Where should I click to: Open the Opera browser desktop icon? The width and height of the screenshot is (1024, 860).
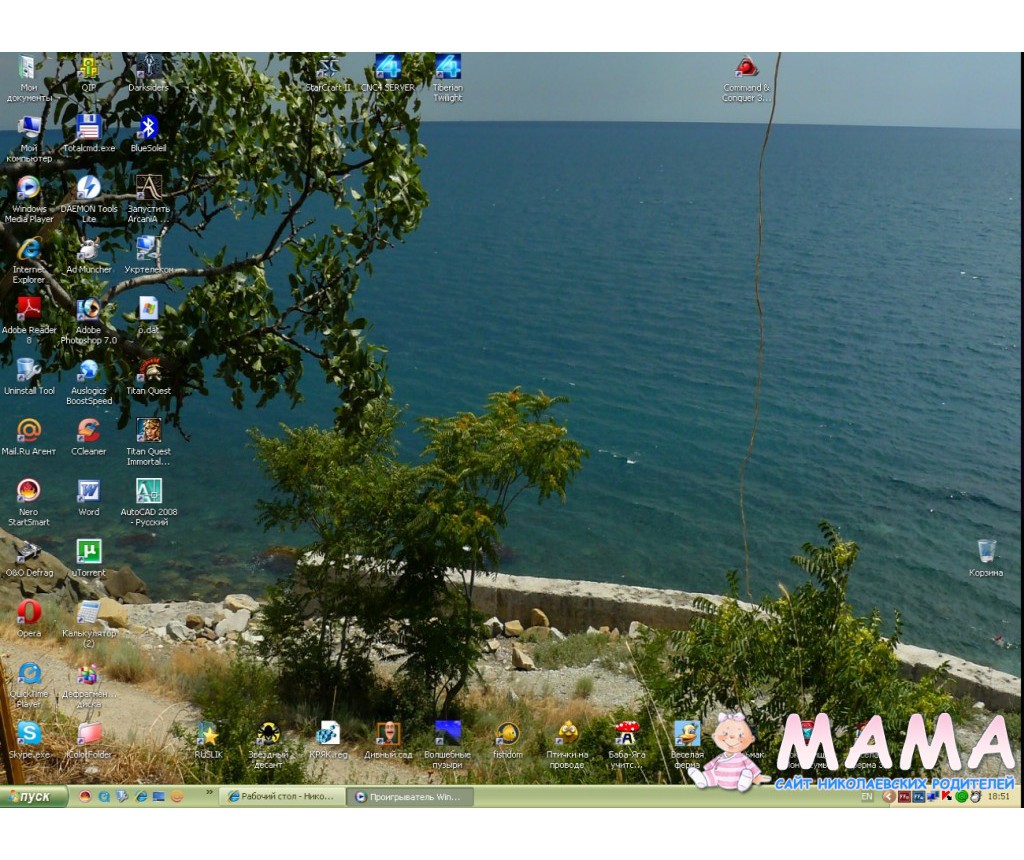pyautogui.click(x=29, y=612)
